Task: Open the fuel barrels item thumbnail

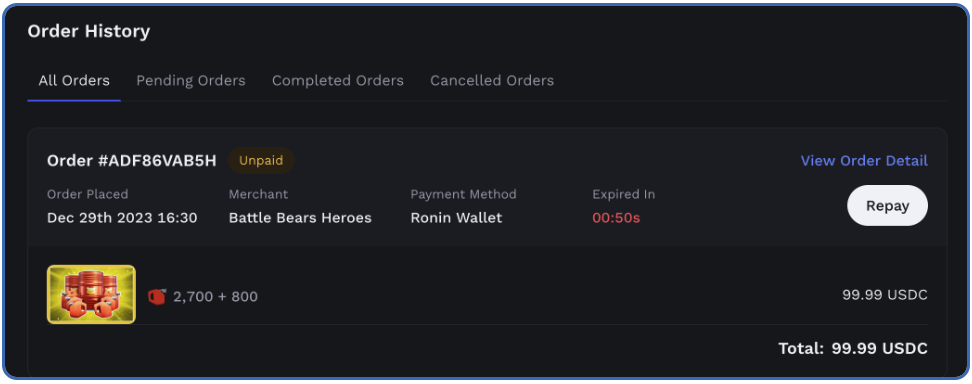Action: coord(91,295)
